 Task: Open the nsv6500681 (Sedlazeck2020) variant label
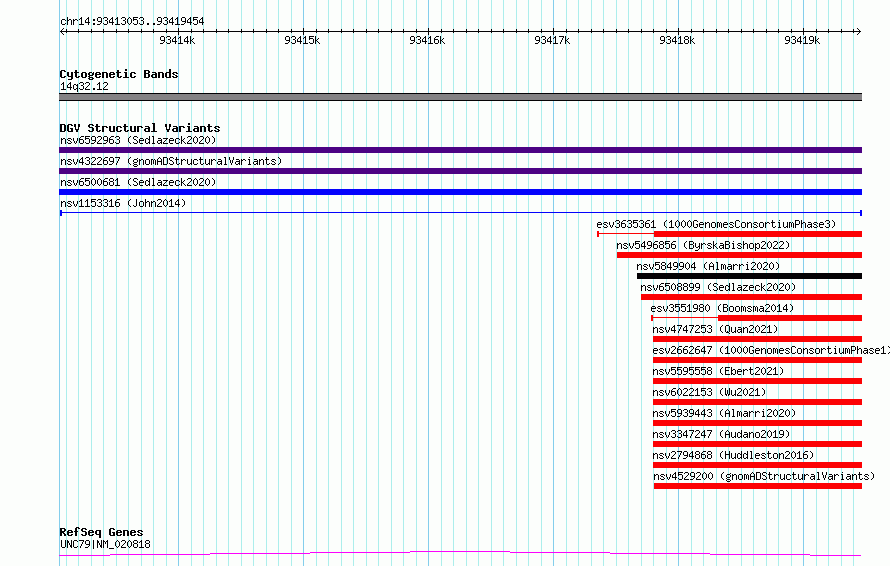[138, 182]
